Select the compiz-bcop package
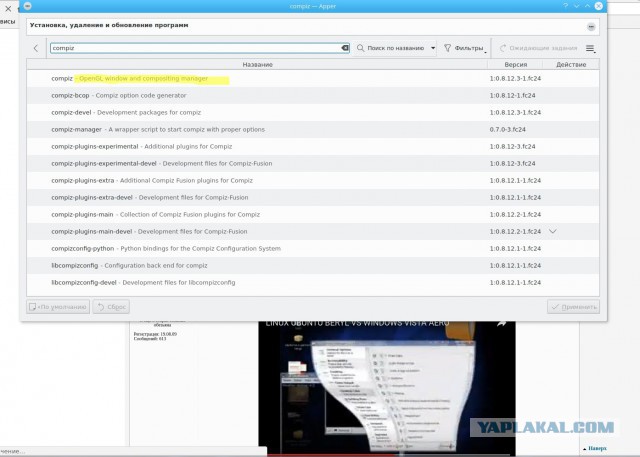 tap(313, 95)
